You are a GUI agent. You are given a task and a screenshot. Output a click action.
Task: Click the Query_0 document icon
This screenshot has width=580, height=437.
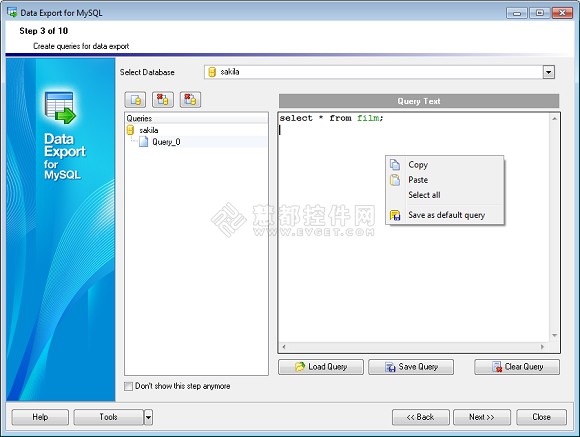pyautogui.click(x=143, y=142)
